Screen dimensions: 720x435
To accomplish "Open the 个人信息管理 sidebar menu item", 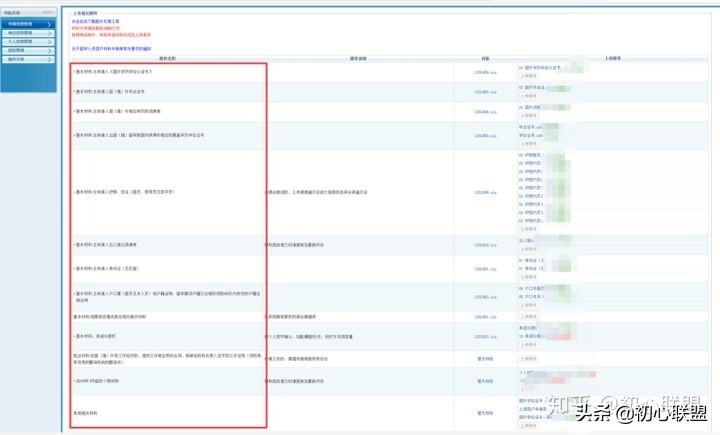I will pos(28,42).
